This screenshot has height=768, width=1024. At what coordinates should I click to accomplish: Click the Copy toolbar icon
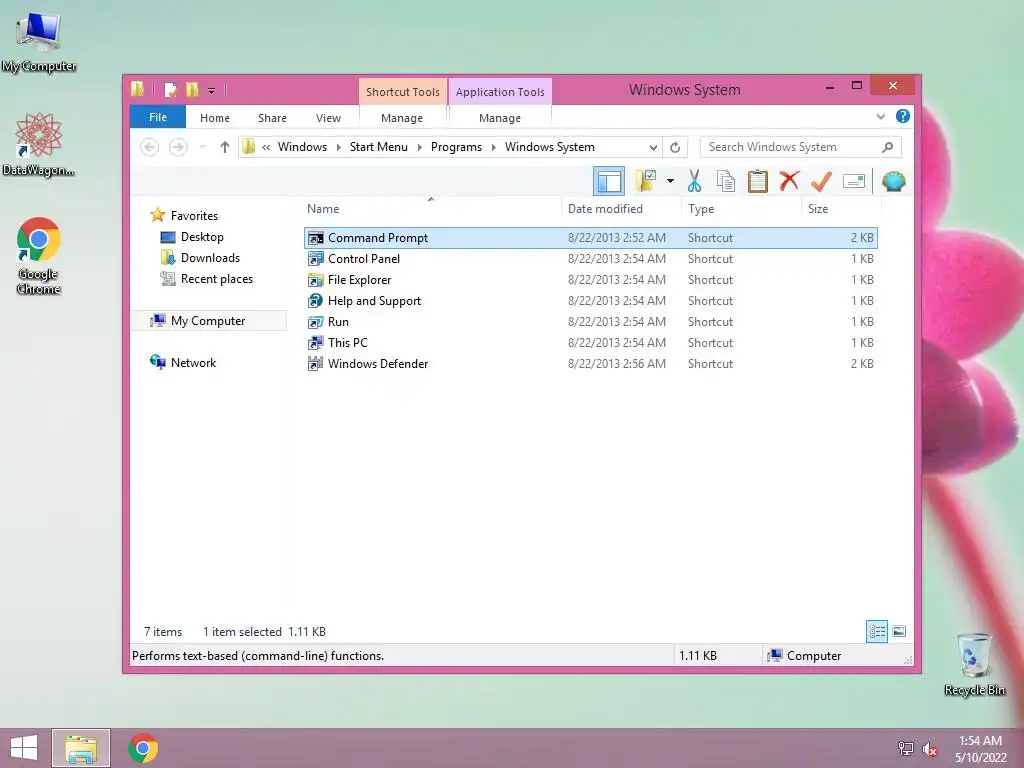pyautogui.click(x=726, y=181)
